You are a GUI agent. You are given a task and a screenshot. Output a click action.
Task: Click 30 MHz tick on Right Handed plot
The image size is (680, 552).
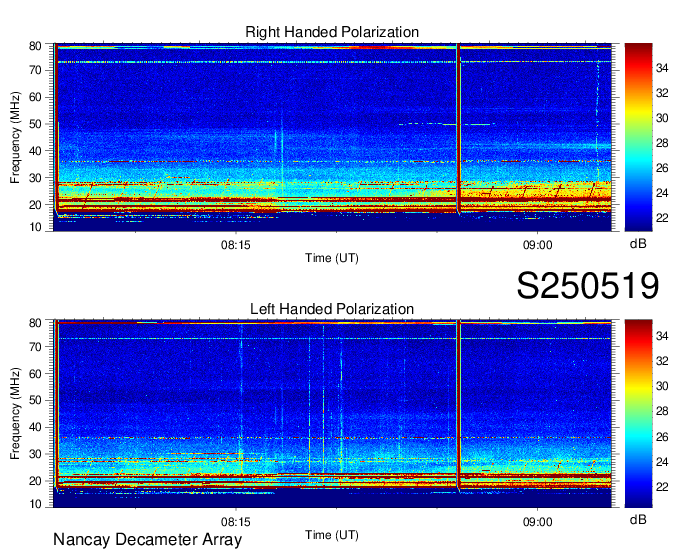point(35,178)
